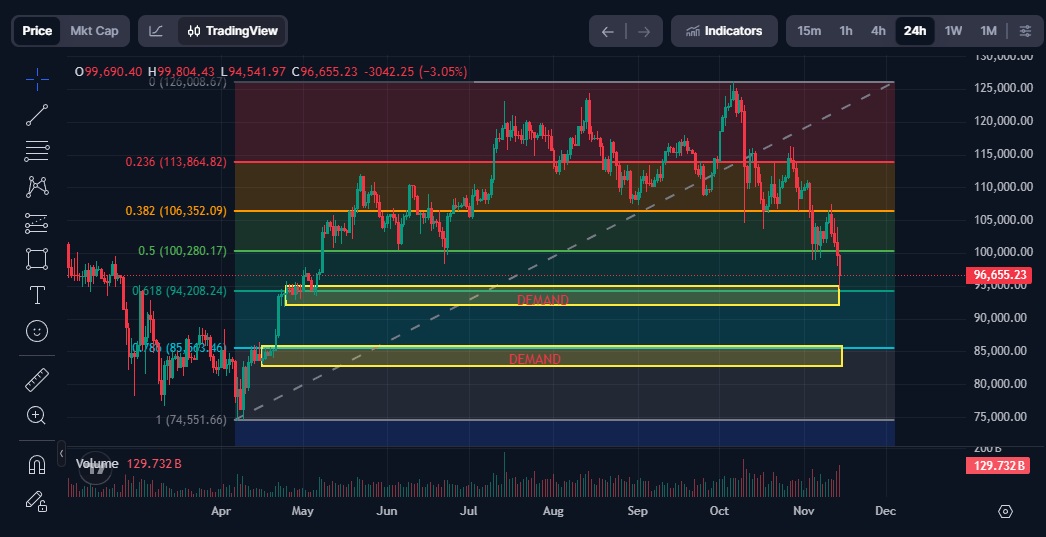Click the Jul date axis label
This screenshot has height=537, width=1046.
[470, 511]
